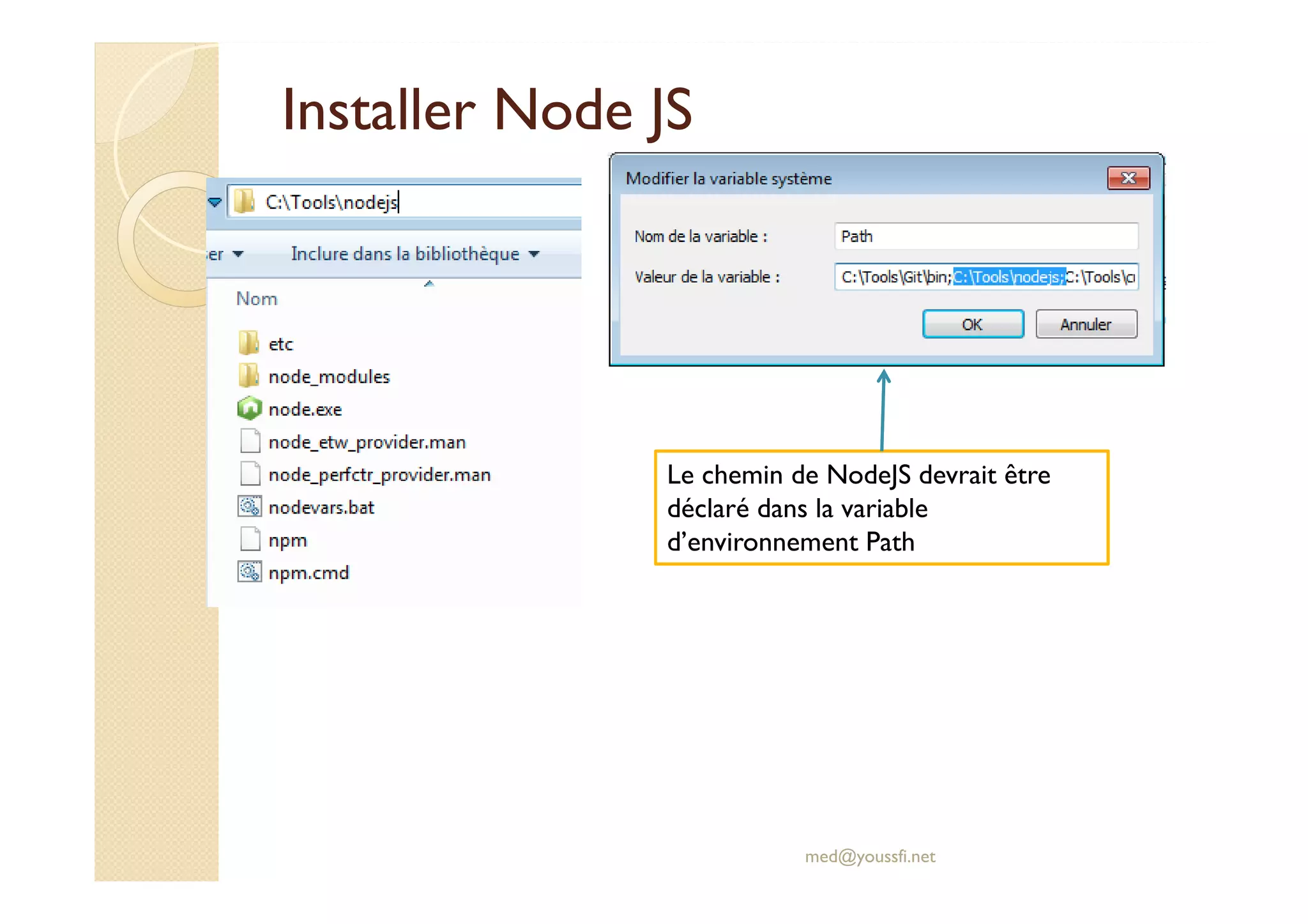Click the node_perfctr_provider.man file icon

[250, 474]
